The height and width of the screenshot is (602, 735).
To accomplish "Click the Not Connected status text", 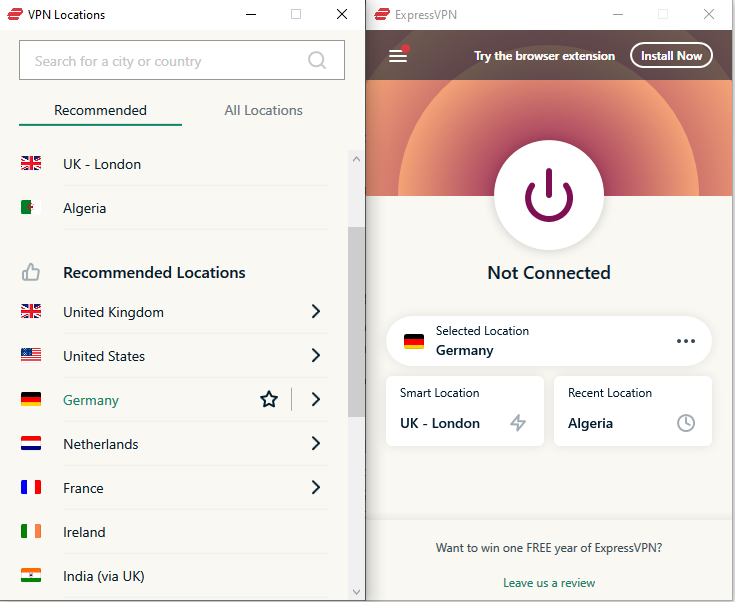I will coord(549,273).
